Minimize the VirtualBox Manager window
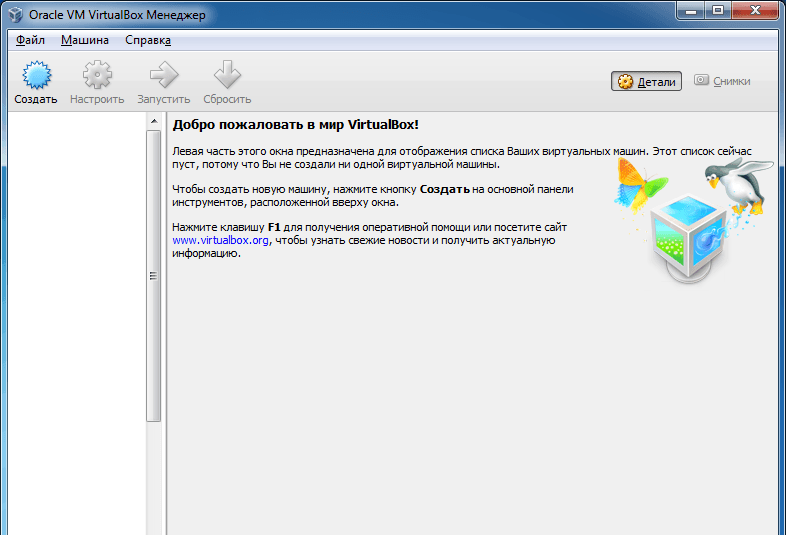The height and width of the screenshot is (535, 786). [691, 10]
